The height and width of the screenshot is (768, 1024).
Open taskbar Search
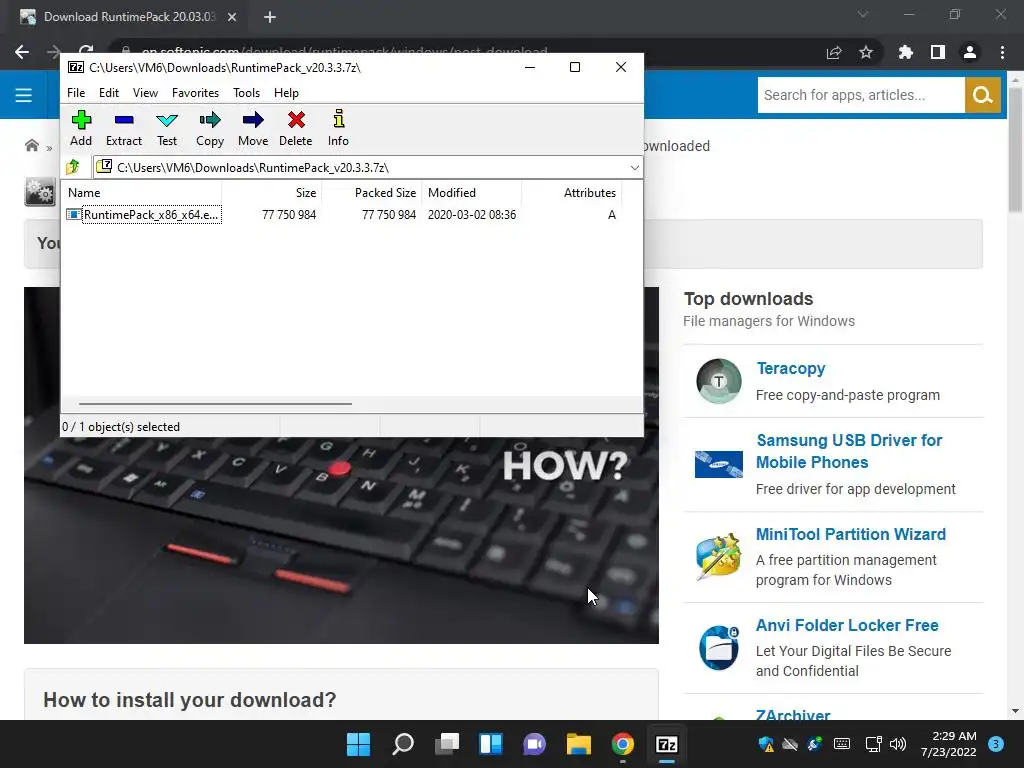click(402, 744)
